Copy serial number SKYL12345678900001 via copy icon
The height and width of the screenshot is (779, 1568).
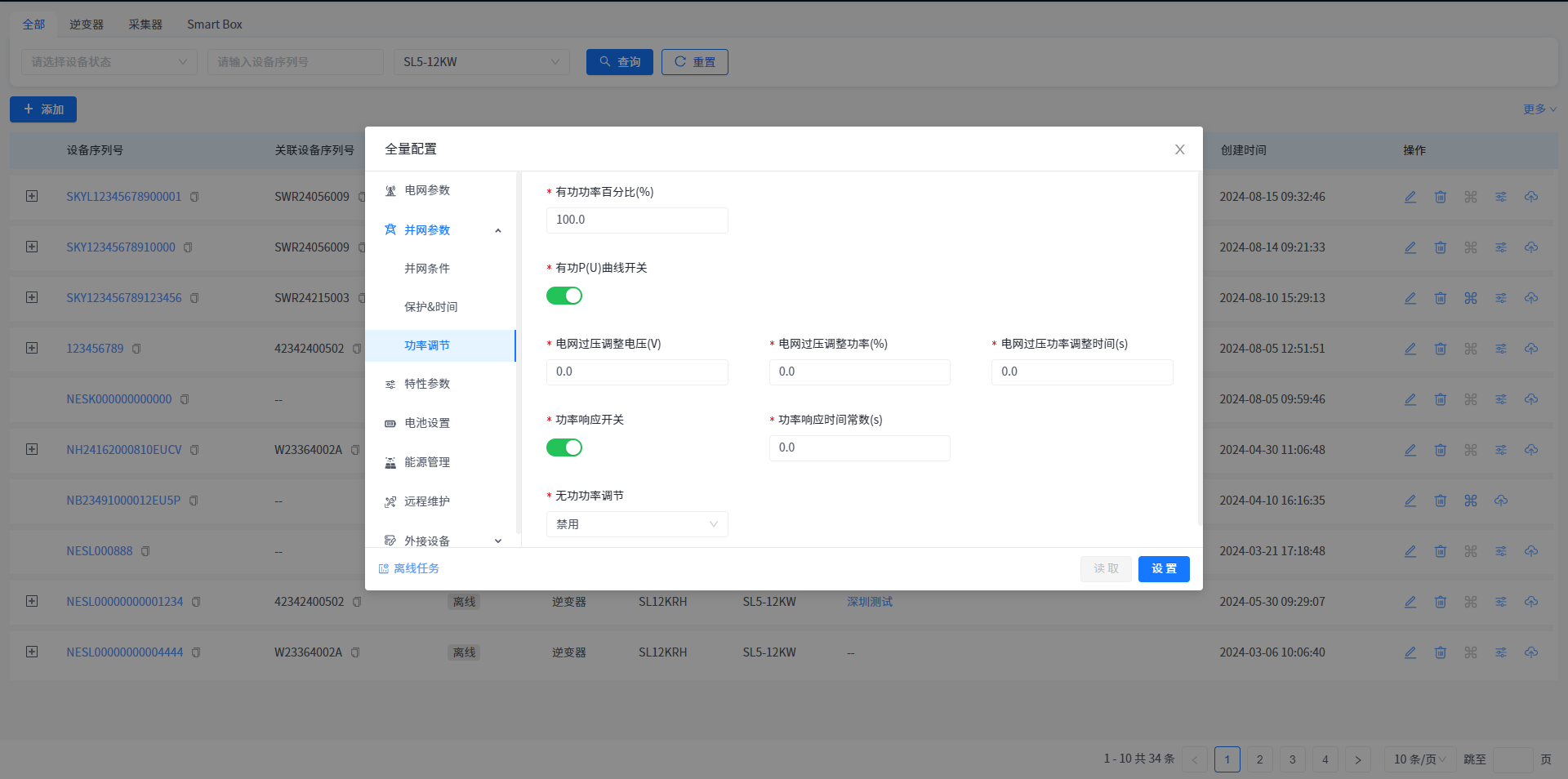(194, 197)
